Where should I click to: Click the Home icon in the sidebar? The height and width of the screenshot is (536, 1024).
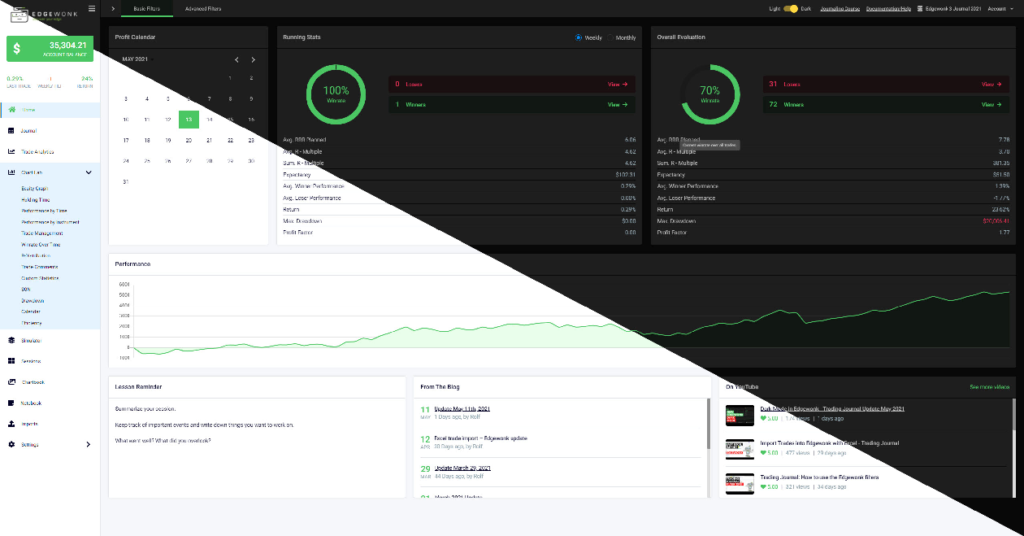tap(12, 109)
